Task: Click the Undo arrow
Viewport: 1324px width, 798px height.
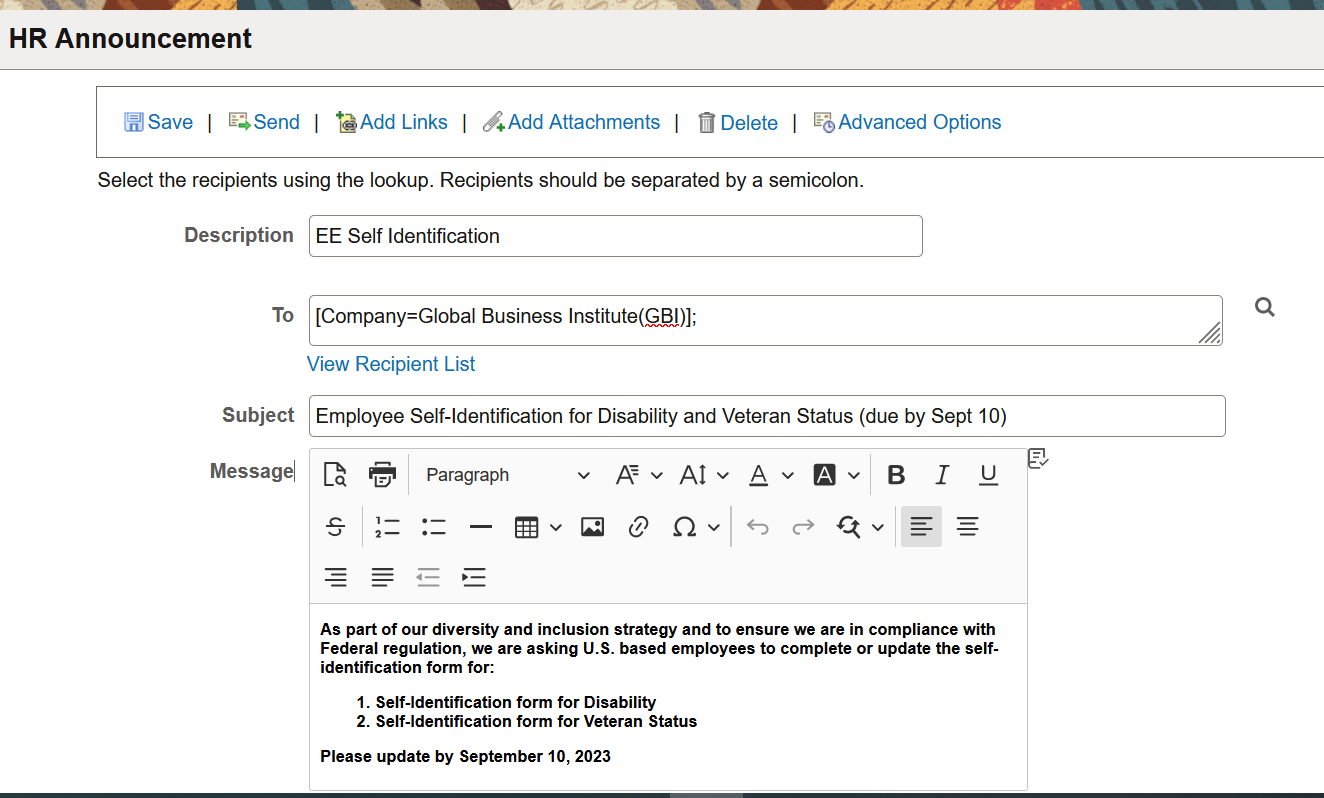Action: pos(758,527)
